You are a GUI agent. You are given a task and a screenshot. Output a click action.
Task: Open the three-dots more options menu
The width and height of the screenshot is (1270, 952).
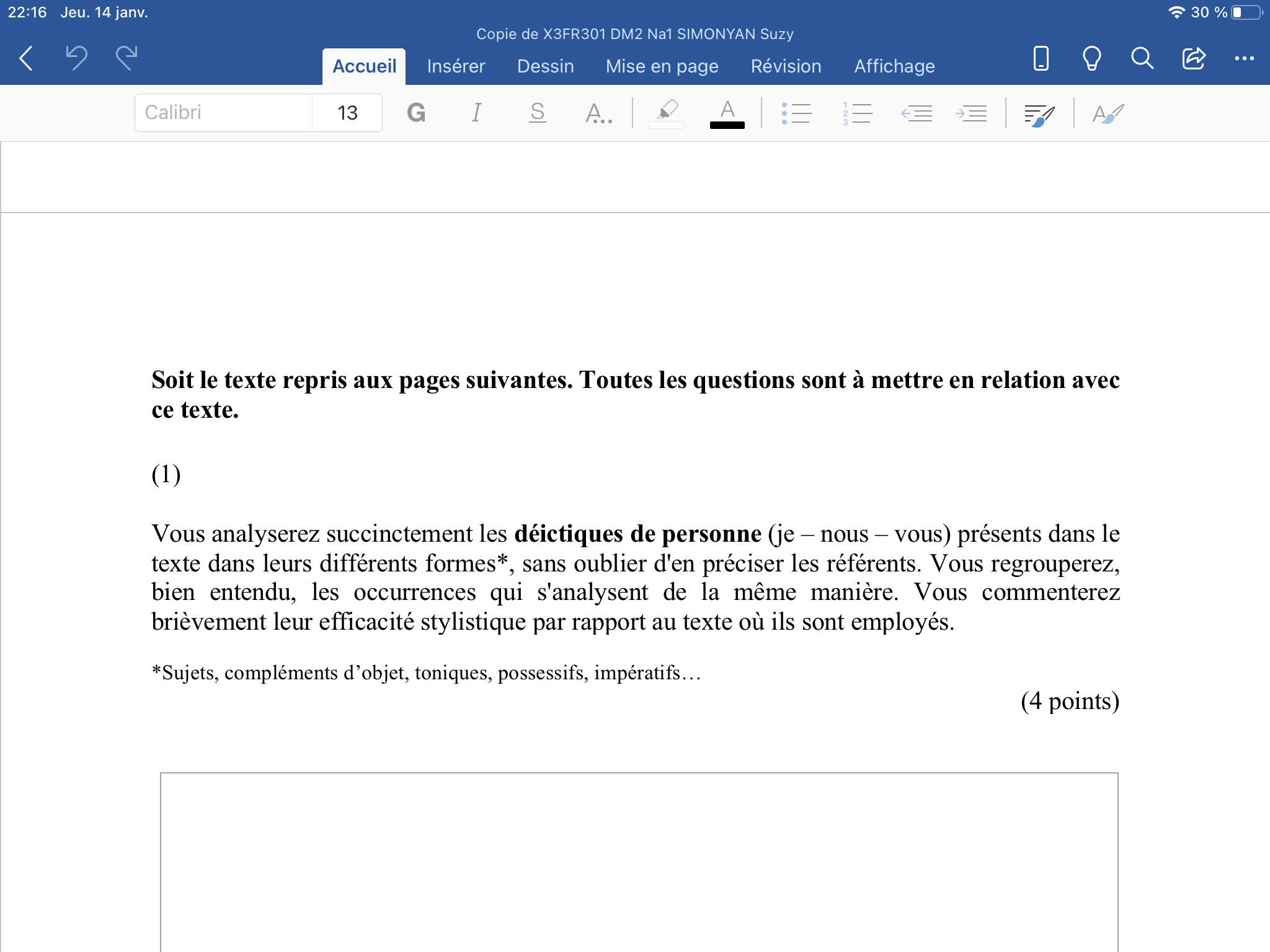1244,59
